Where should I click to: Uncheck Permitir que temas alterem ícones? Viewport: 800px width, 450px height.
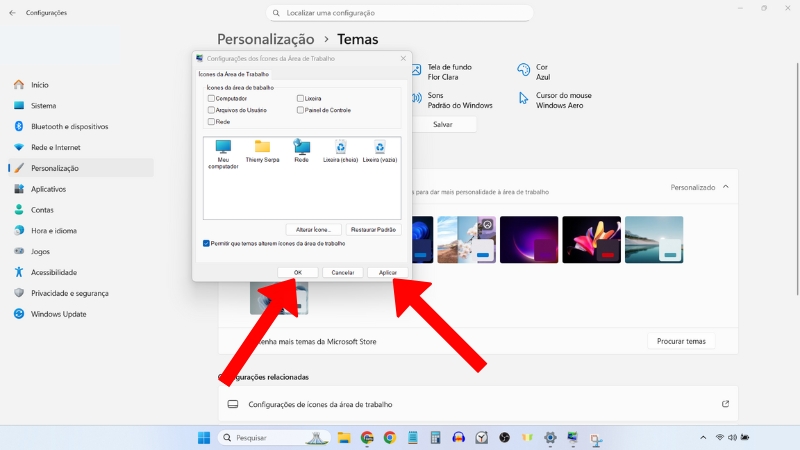click(x=207, y=243)
